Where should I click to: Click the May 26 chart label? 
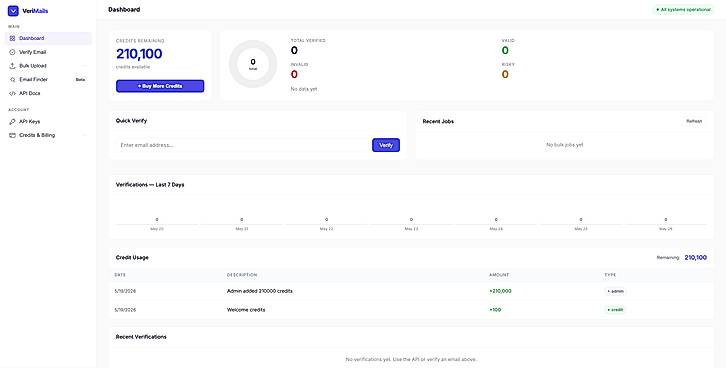click(665, 229)
